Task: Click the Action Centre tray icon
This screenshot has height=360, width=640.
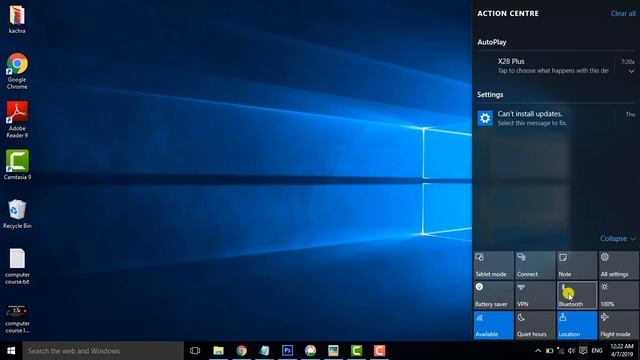Action: pos(583,351)
